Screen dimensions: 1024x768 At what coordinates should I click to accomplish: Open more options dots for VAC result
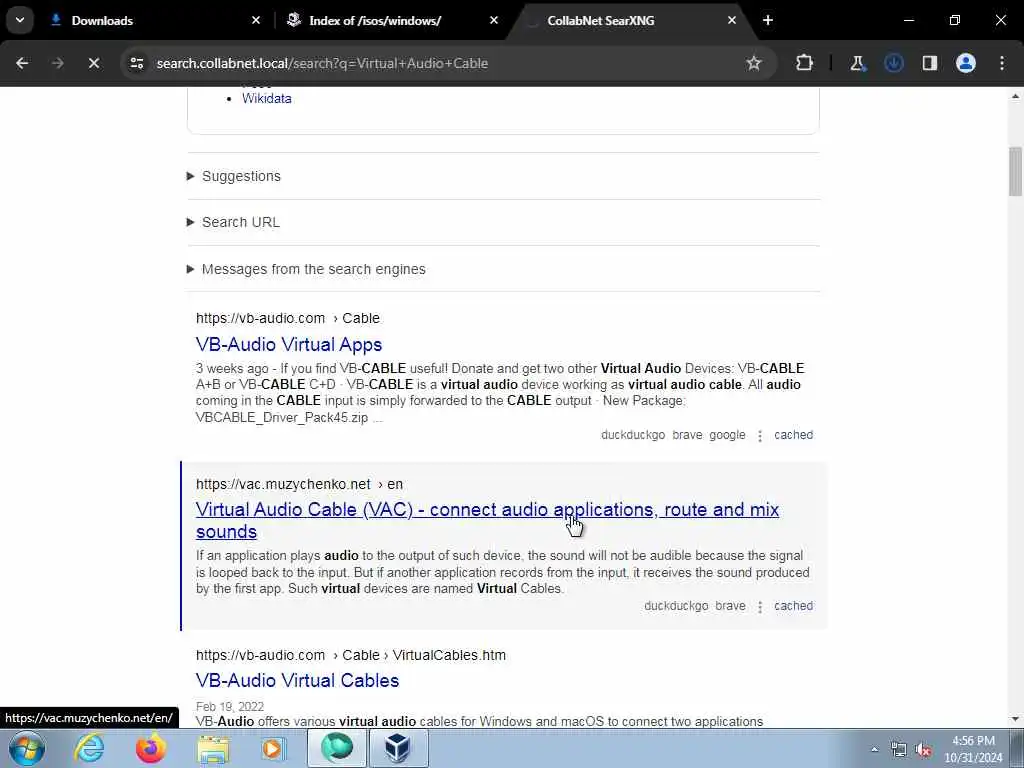point(760,607)
